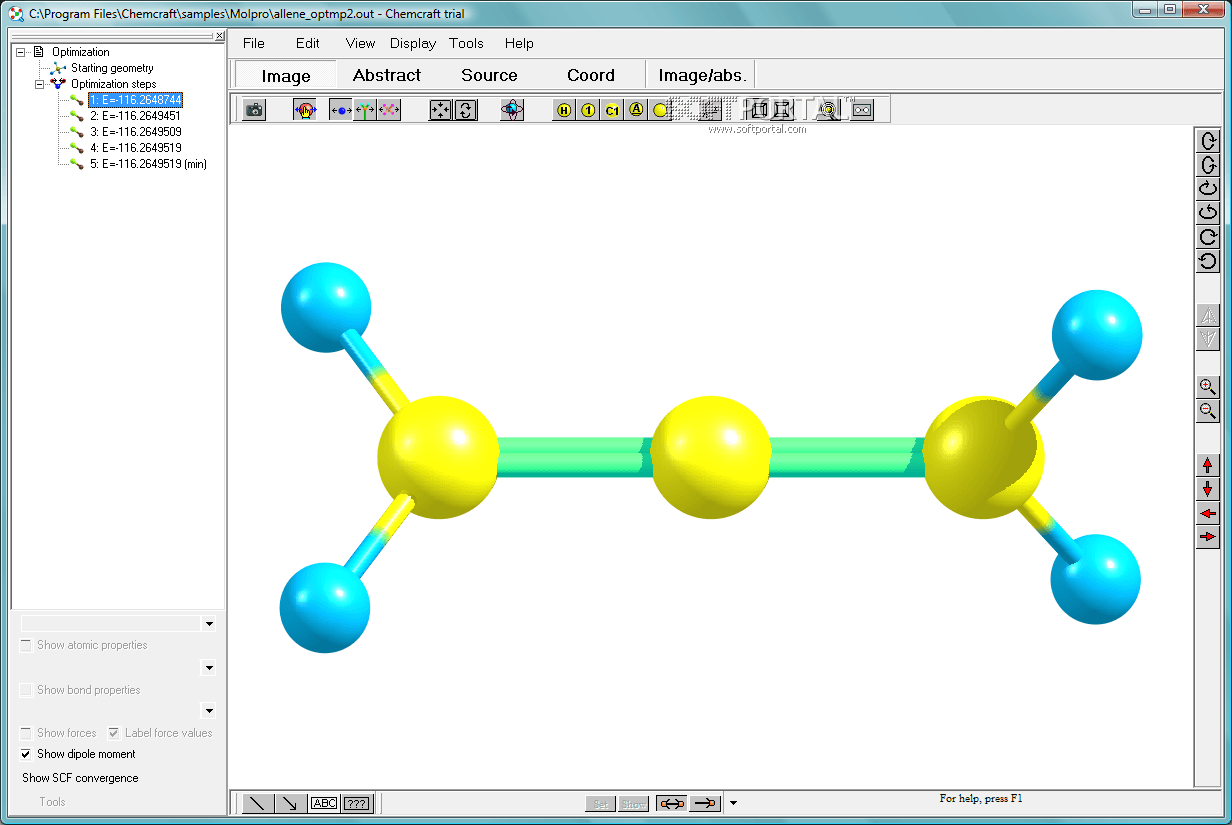The width and height of the screenshot is (1232, 825).
Task: Click the square rotate-arrows icon
Action: tap(466, 110)
